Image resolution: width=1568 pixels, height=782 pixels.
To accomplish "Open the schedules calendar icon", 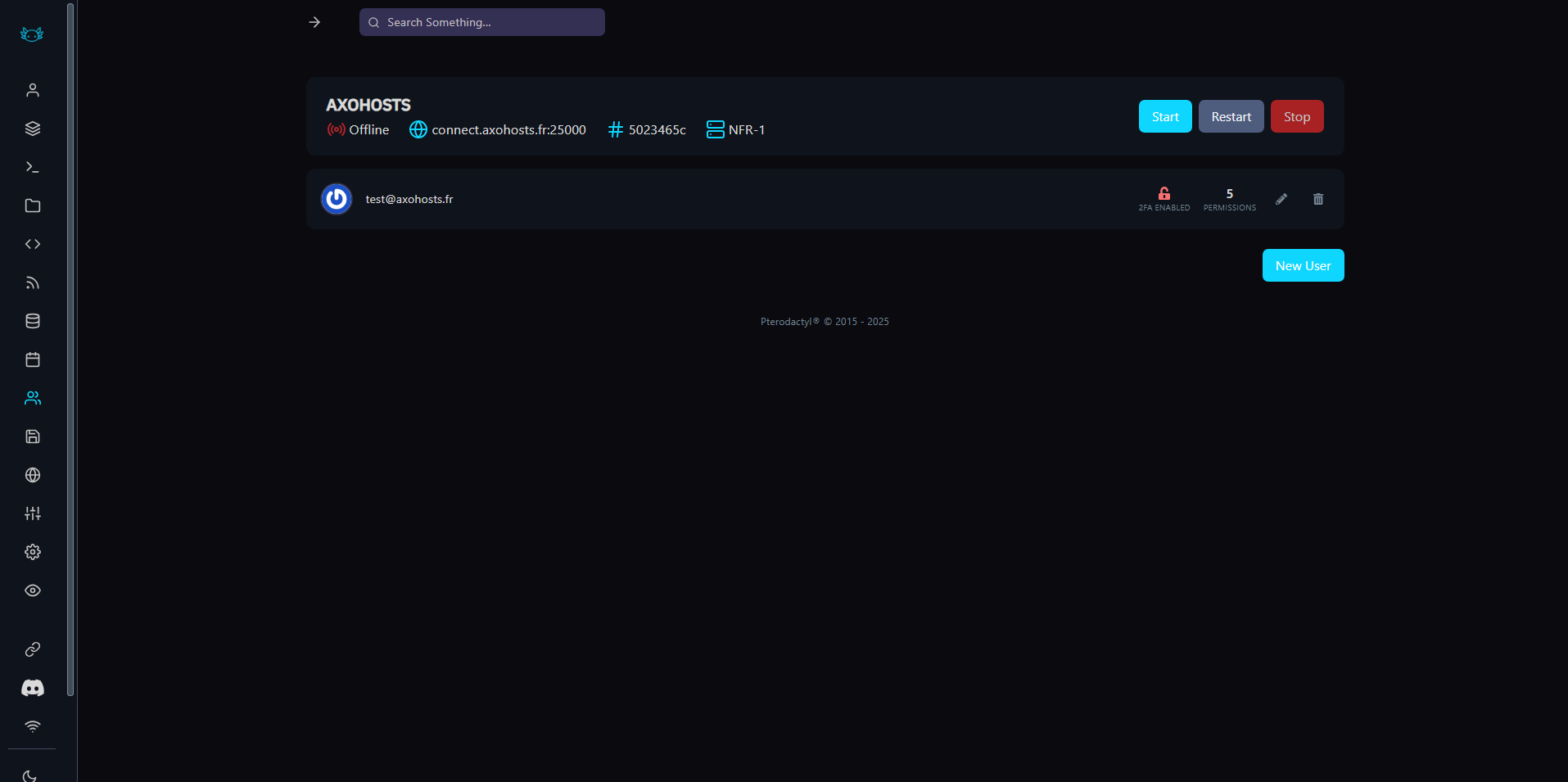I will tap(33, 359).
